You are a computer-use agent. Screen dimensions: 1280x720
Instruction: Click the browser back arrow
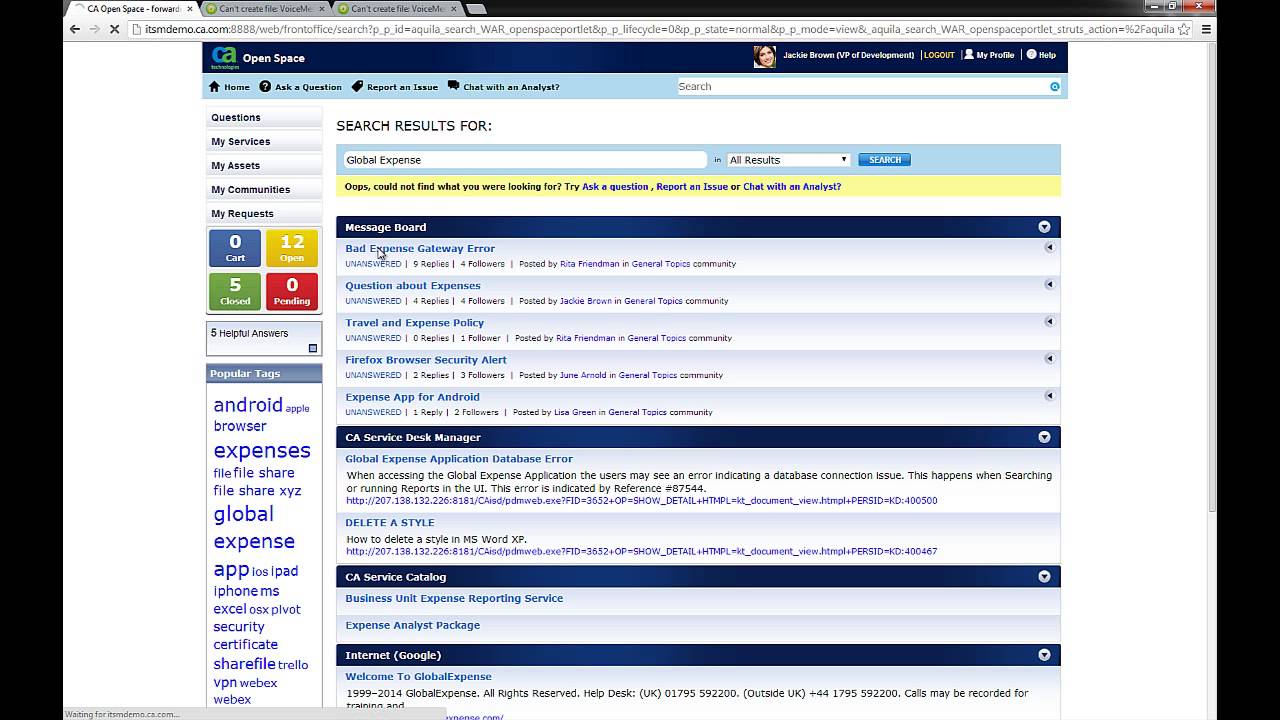pos(74,29)
